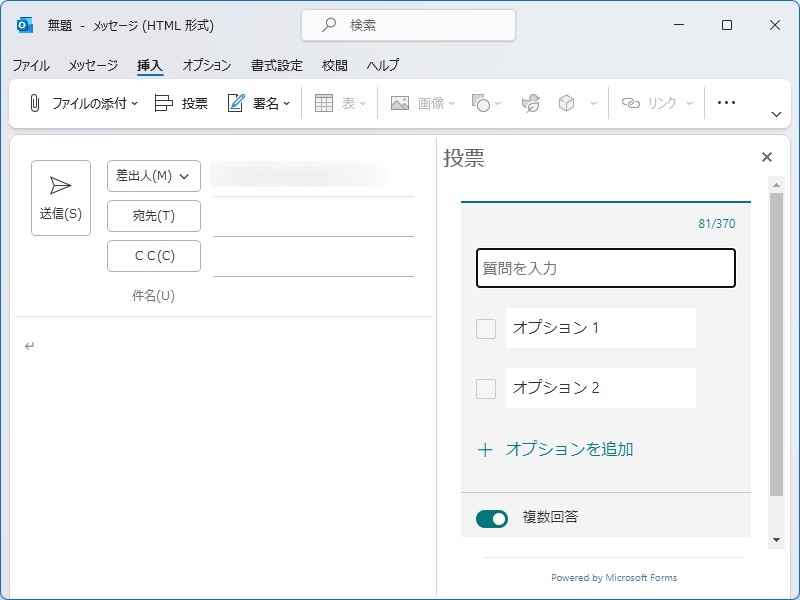Click the search magnifier icon
The width and height of the screenshot is (800, 600).
point(329,24)
